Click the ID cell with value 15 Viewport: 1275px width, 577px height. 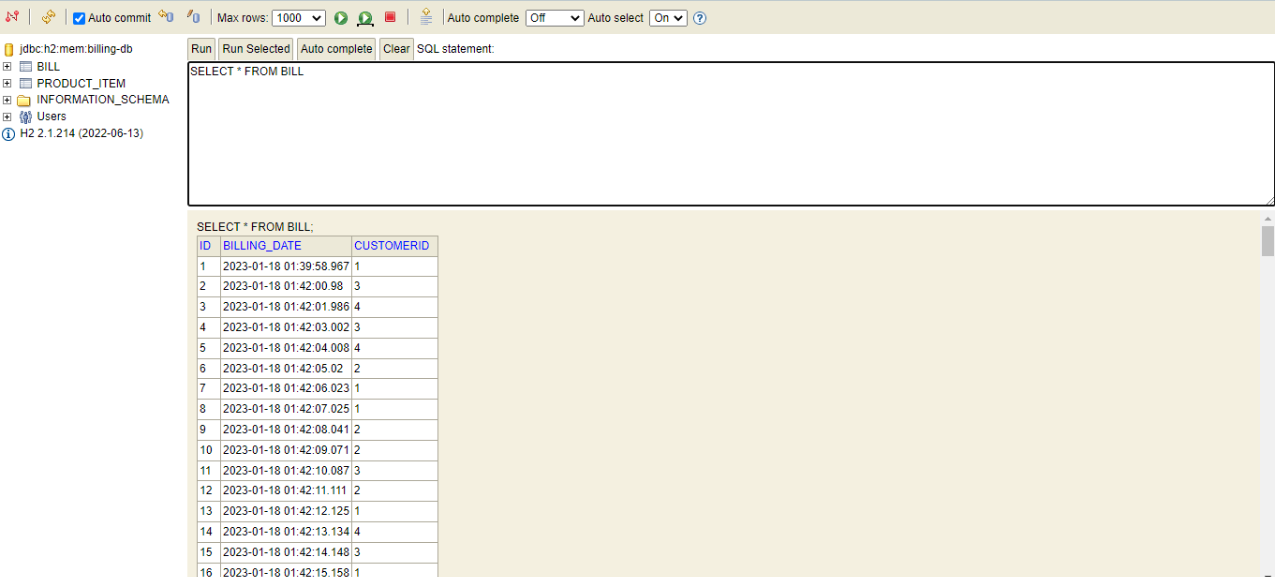coord(209,553)
